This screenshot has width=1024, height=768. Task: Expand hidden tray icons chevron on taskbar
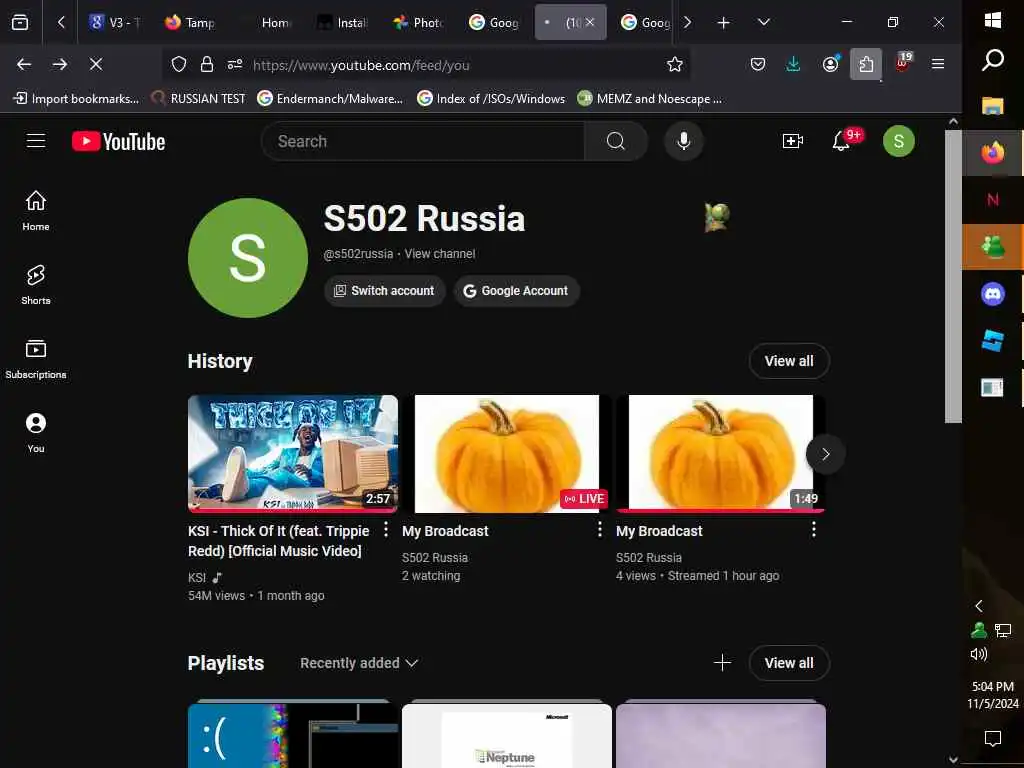click(978, 606)
